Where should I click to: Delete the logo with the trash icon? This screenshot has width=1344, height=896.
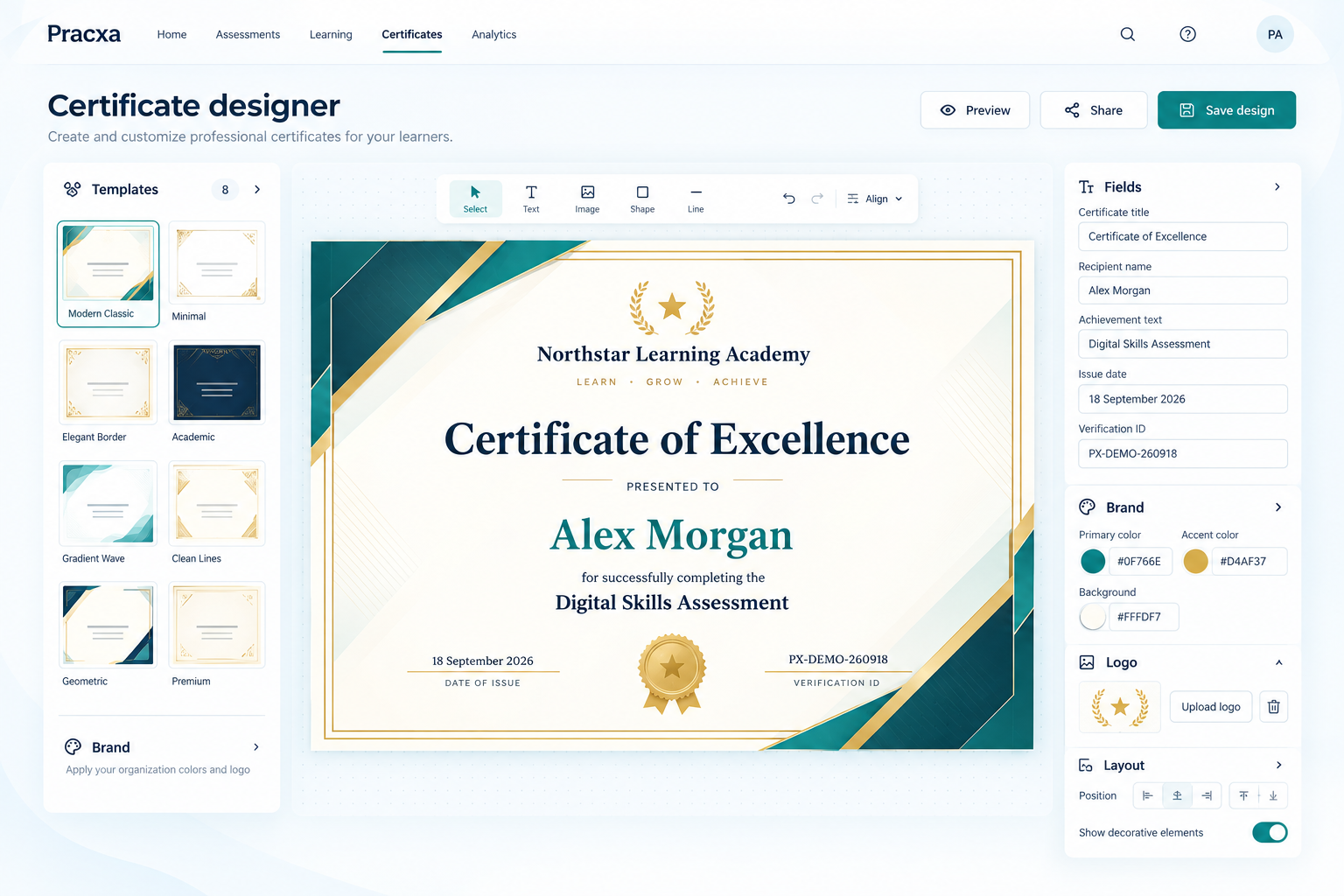tap(1274, 706)
